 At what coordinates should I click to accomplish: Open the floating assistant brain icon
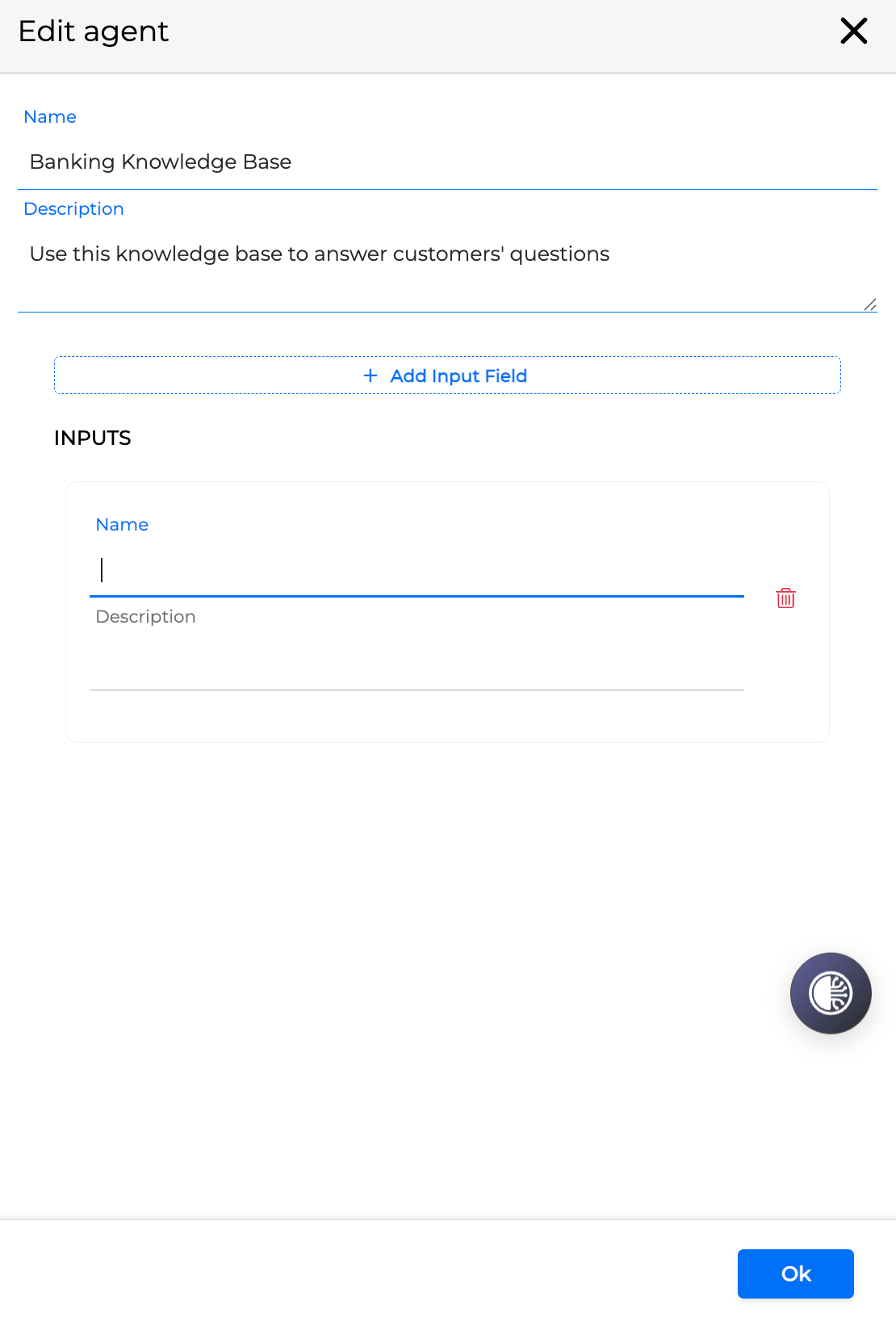click(831, 993)
